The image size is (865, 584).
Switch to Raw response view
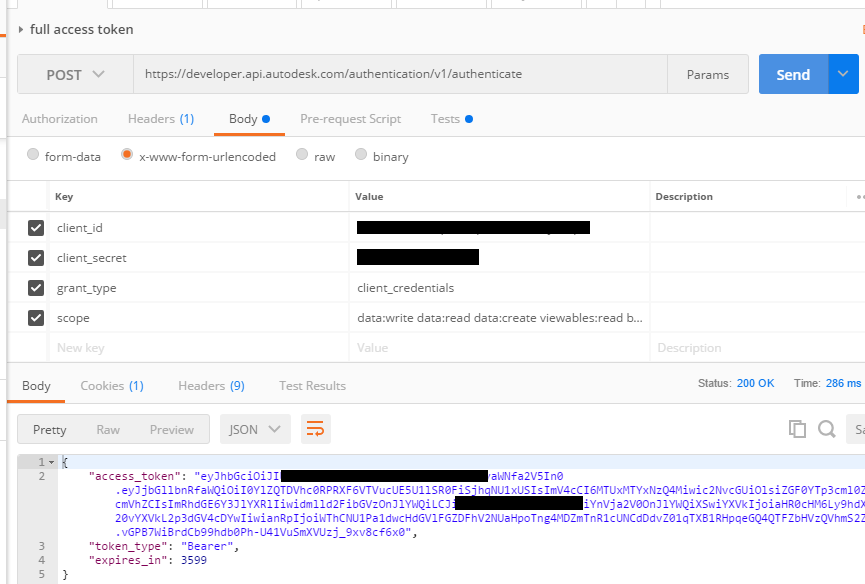[x=108, y=430]
